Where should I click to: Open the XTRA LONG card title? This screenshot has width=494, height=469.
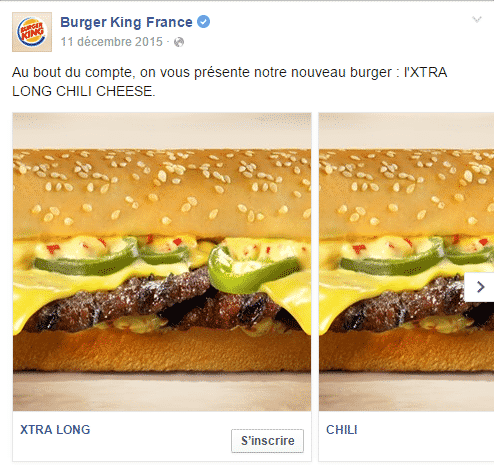[x=55, y=430]
